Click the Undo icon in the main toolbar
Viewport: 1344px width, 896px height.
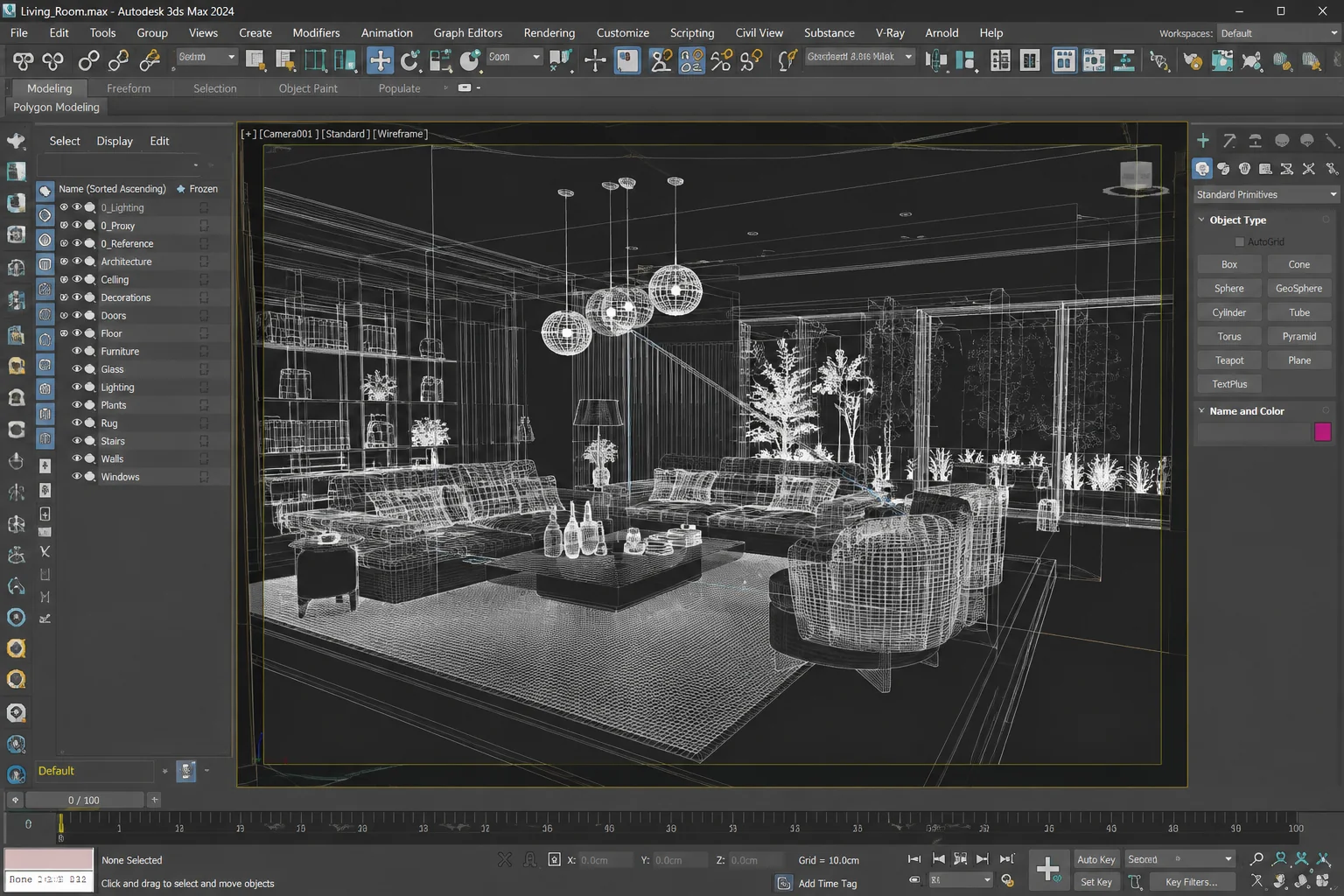[23, 59]
